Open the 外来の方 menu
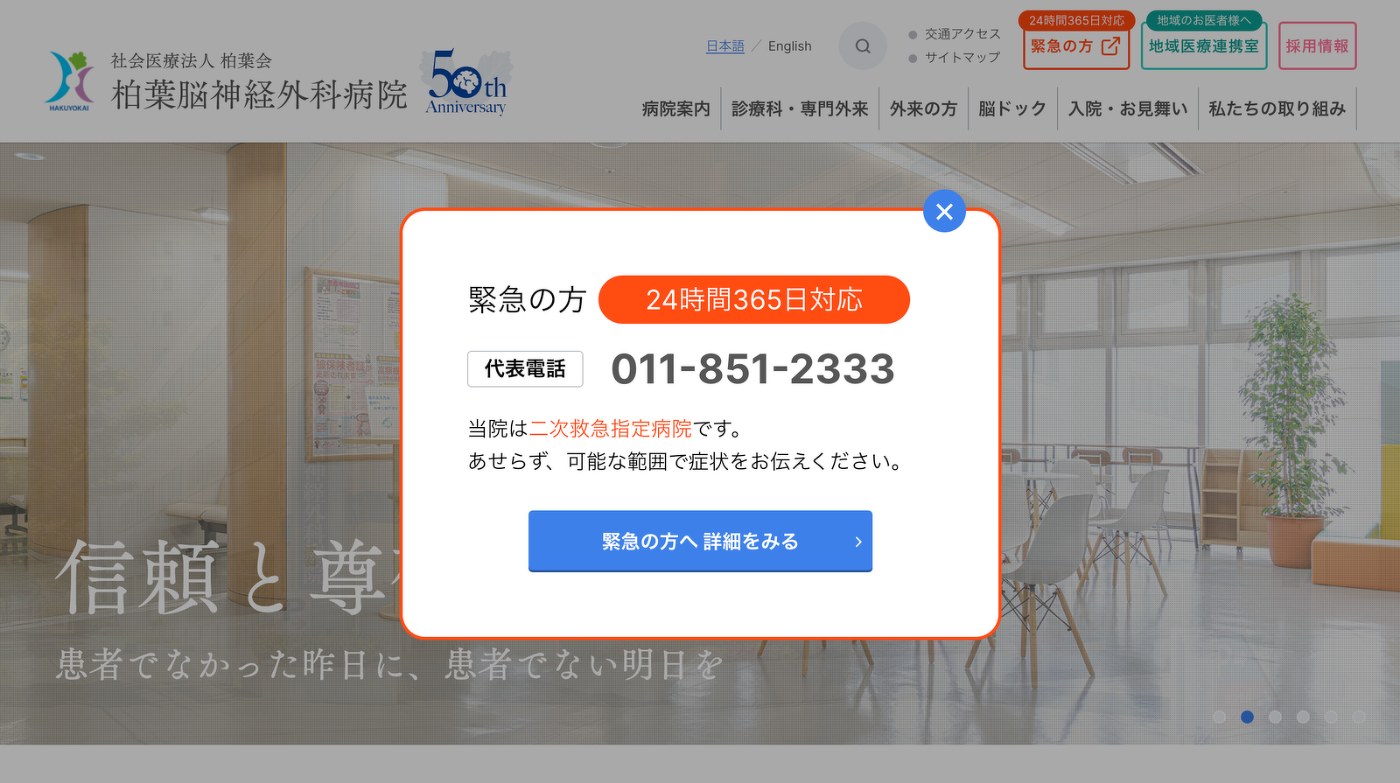The width and height of the screenshot is (1400, 783). 923,108
